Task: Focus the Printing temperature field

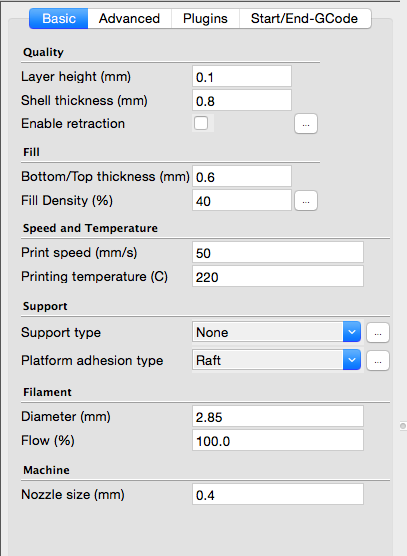Action: [x=278, y=276]
